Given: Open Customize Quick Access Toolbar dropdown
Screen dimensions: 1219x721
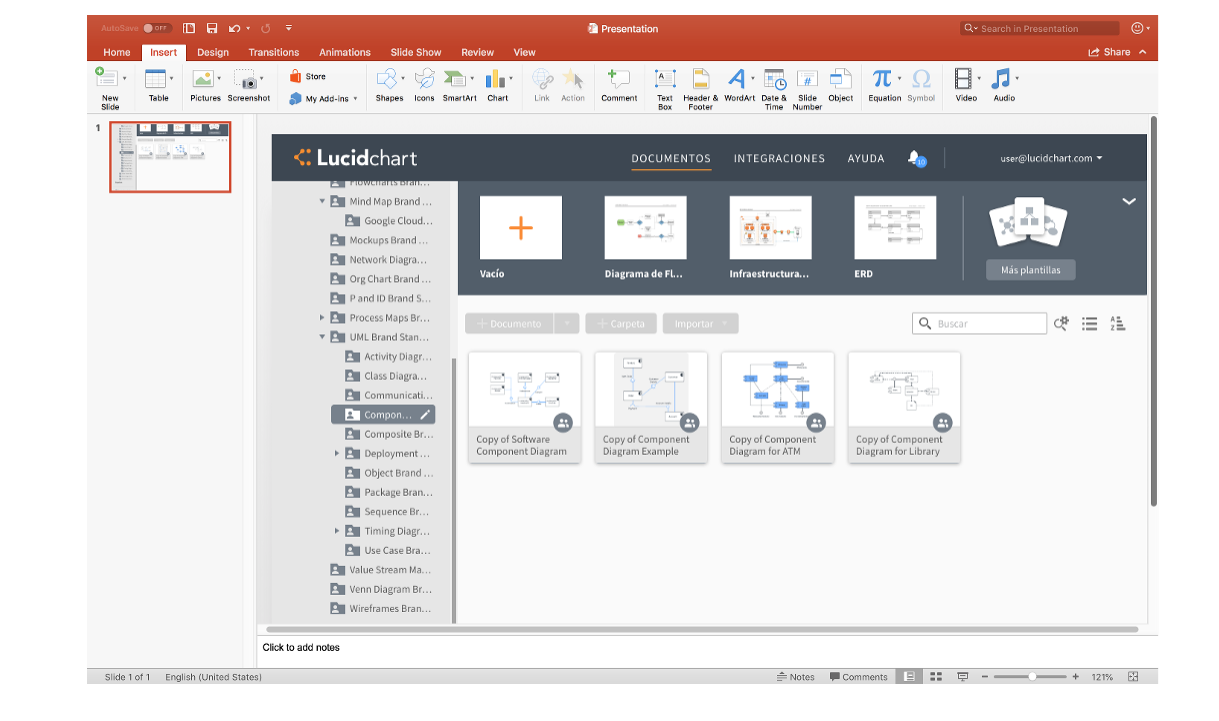Looking at the screenshot, I should pos(289,28).
